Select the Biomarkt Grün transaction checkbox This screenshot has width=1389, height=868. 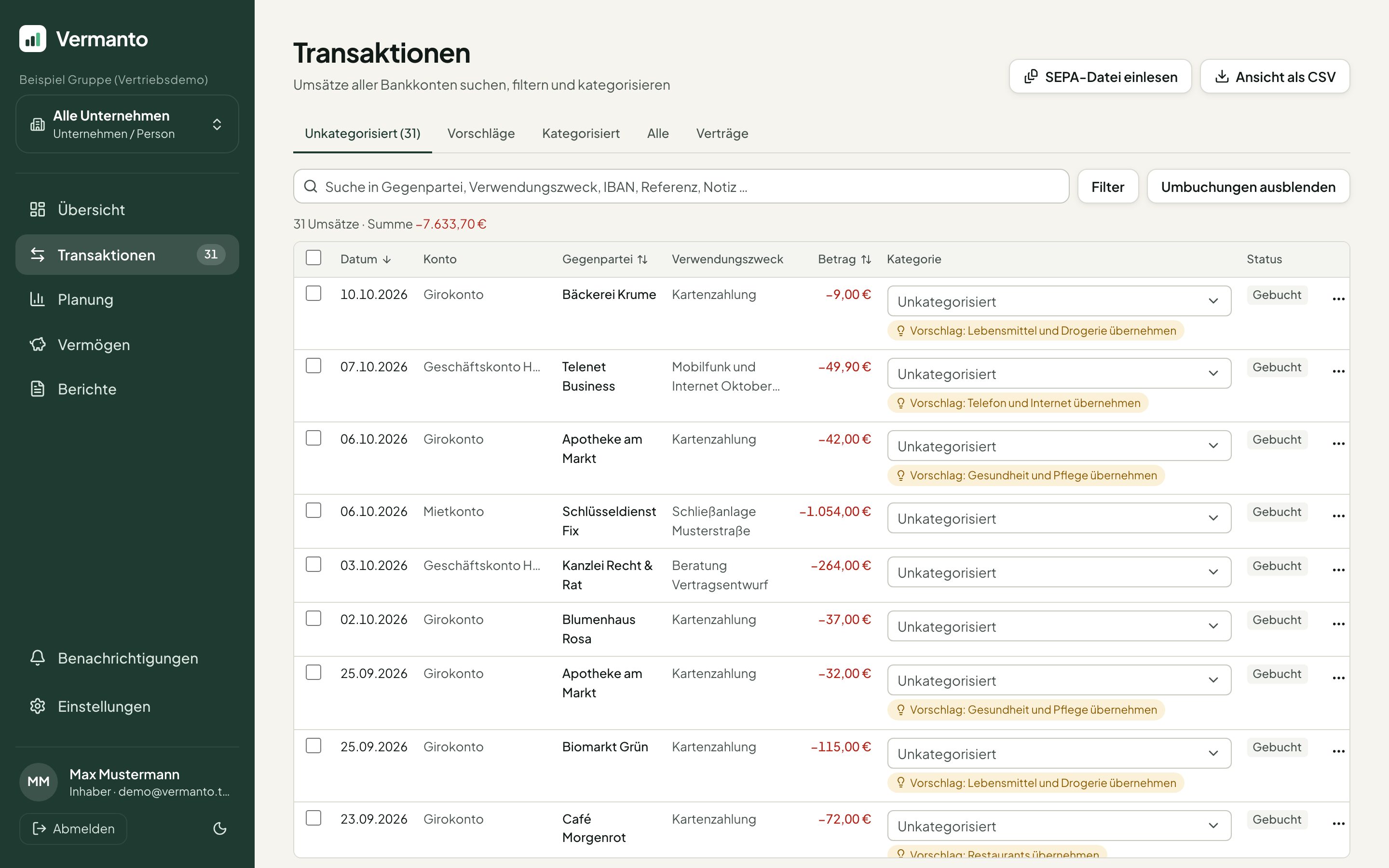point(313,746)
